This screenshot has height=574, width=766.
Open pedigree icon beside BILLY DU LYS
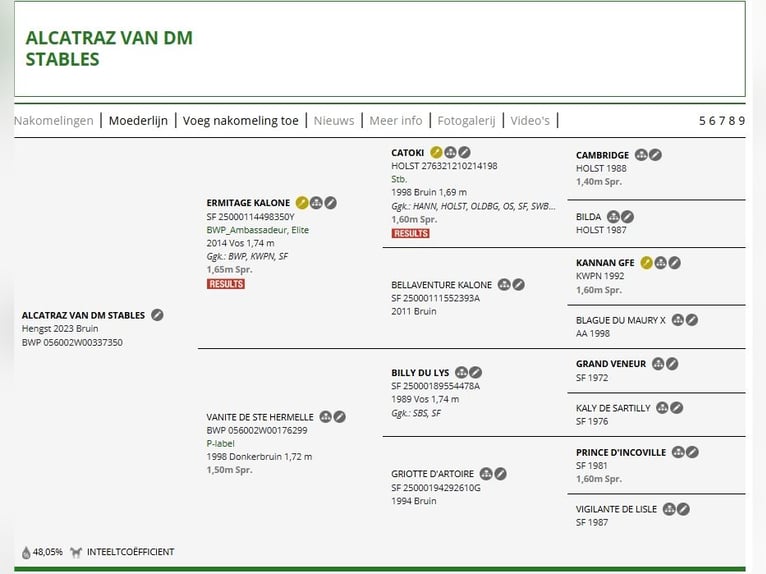click(461, 373)
